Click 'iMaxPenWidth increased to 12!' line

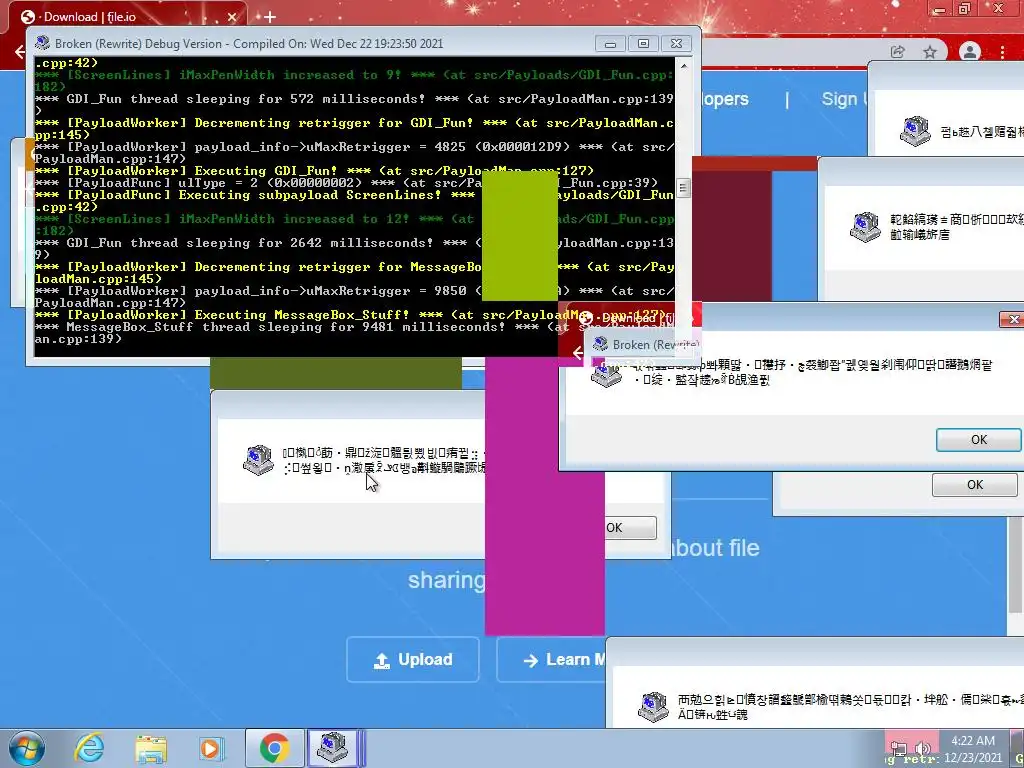click(x=355, y=225)
